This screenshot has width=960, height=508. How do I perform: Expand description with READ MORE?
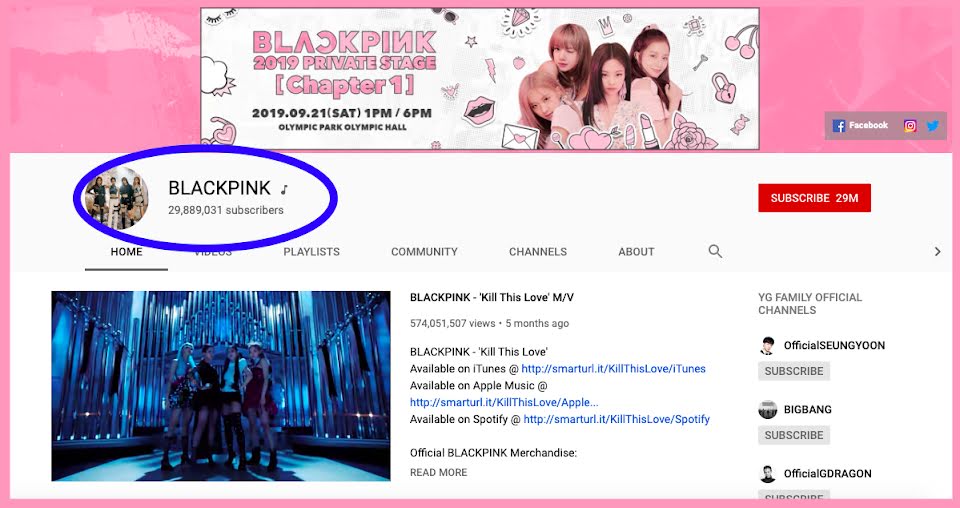pyautogui.click(x=438, y=473)
